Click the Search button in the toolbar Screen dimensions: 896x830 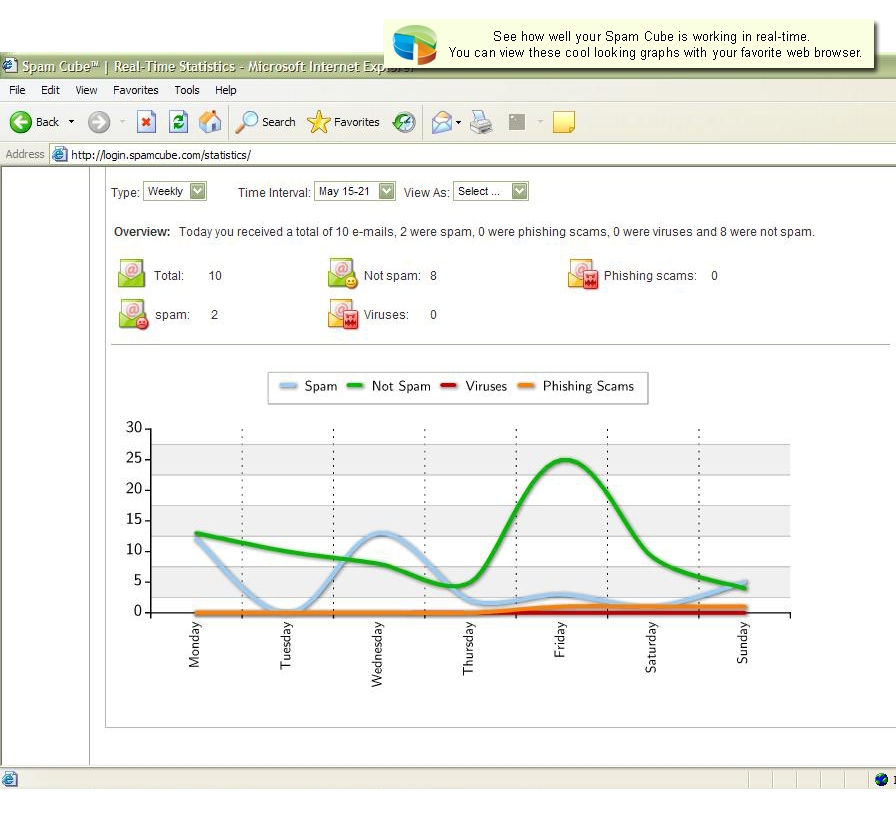tap(265, 121)
